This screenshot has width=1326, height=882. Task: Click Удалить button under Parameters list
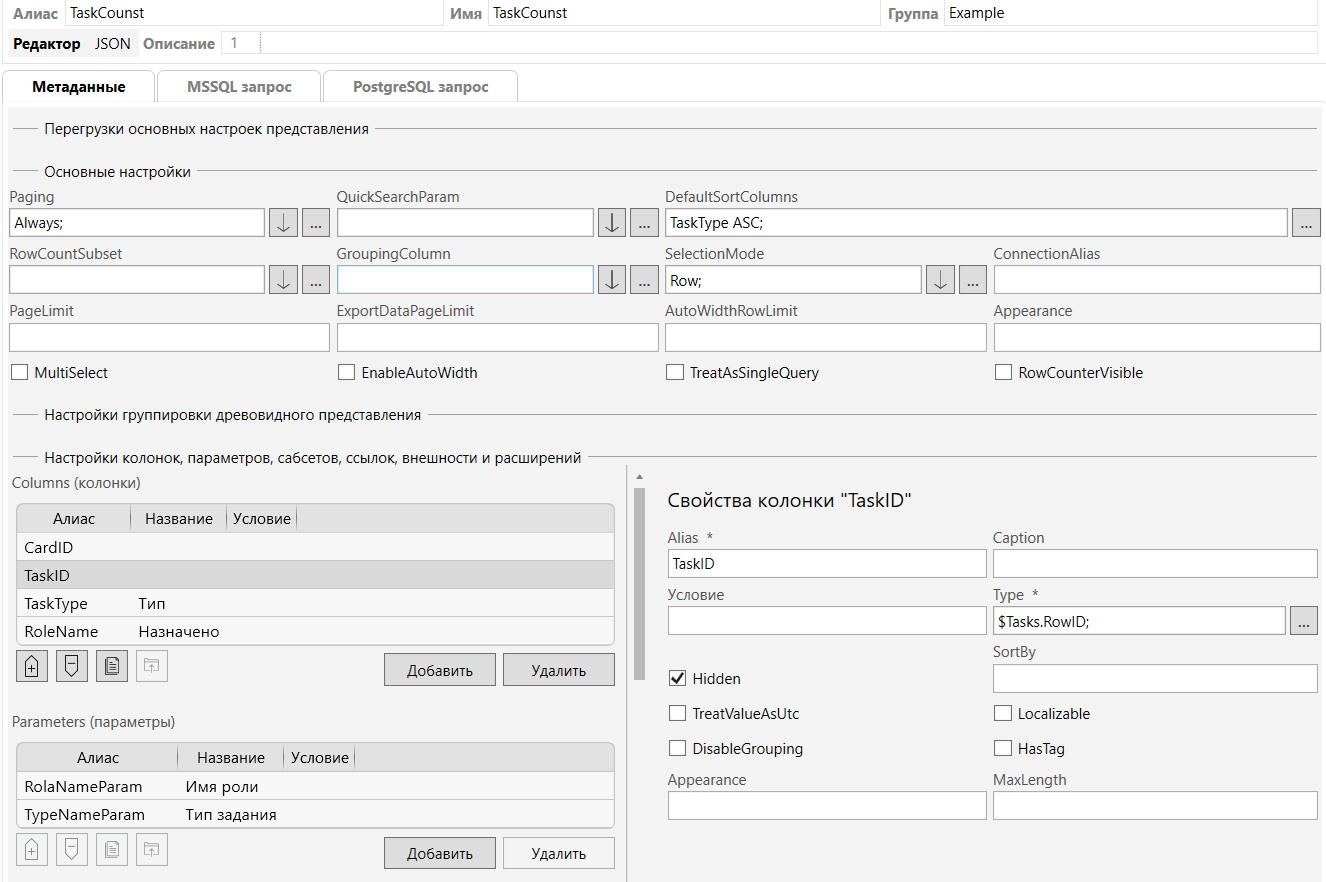558,853
